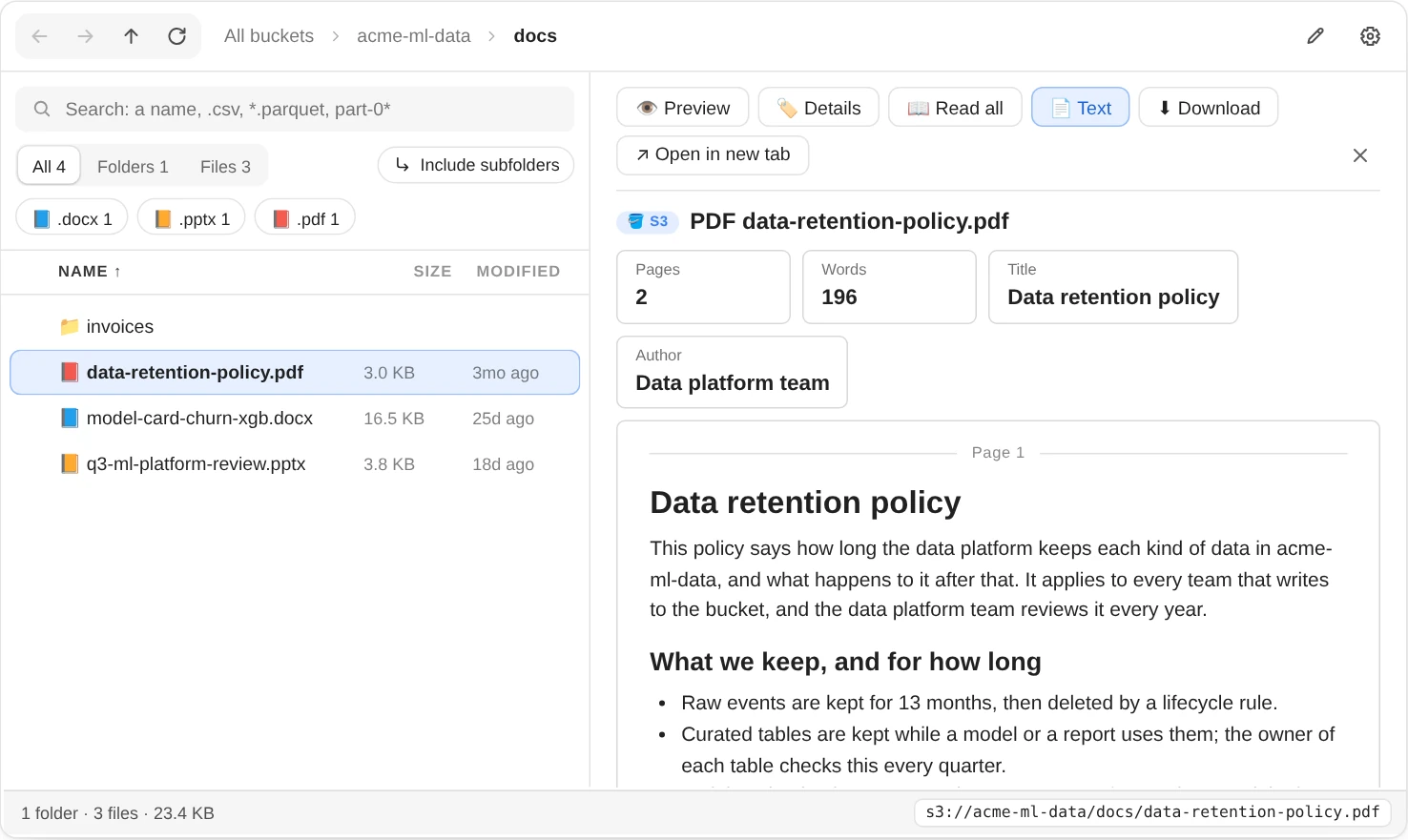The width and height of the screenshot is (1408, 840).
Task: Click the 18d ago modified value
Action: pos(503,464)
